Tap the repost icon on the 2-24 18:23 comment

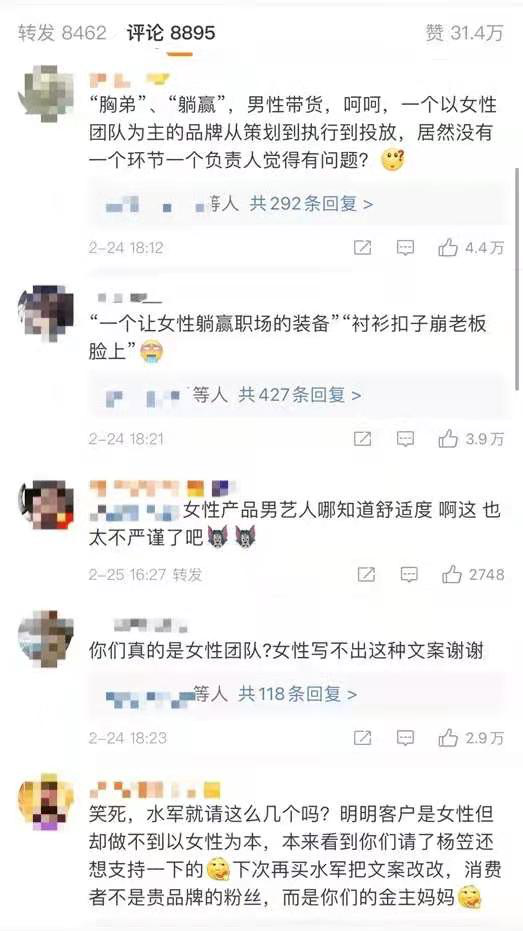(363, 738)
